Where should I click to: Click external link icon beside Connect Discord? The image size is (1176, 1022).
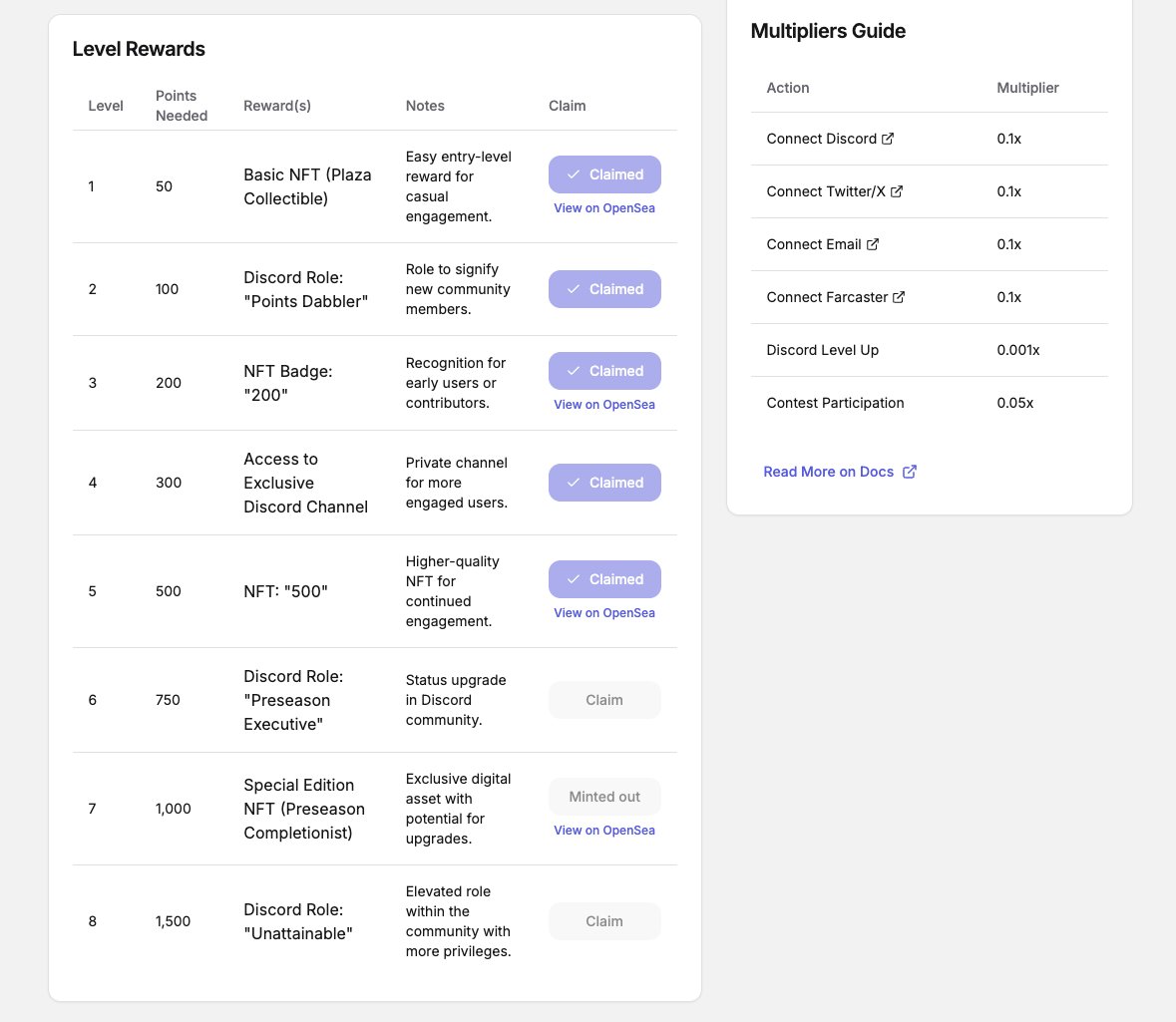pos(888,139)
